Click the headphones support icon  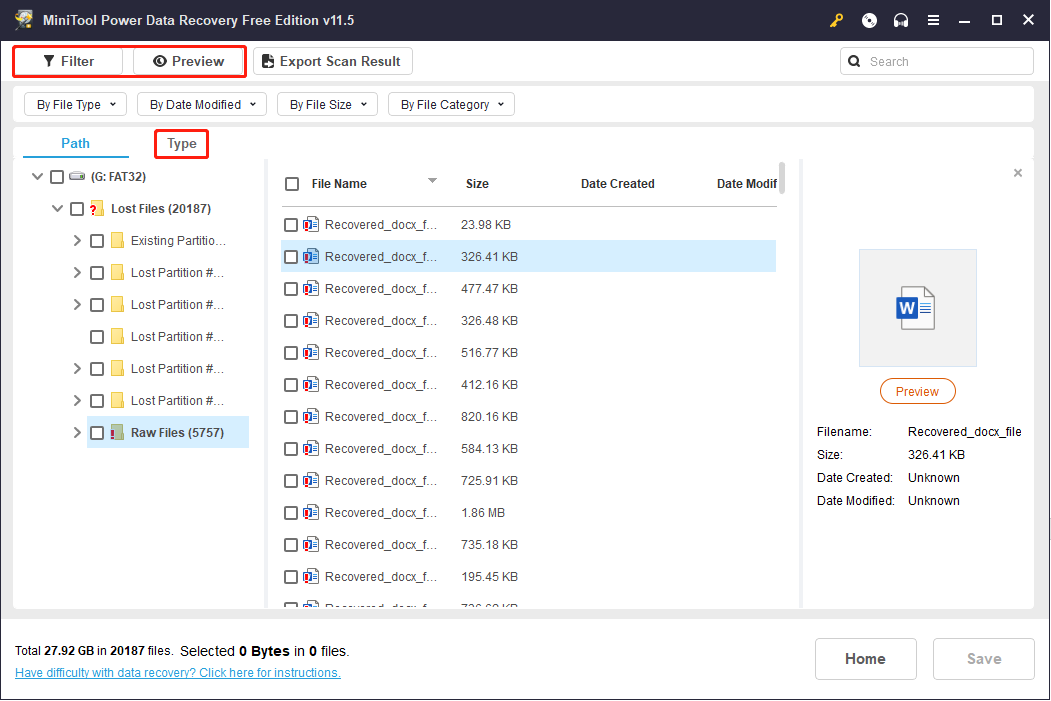click(901, 20)
